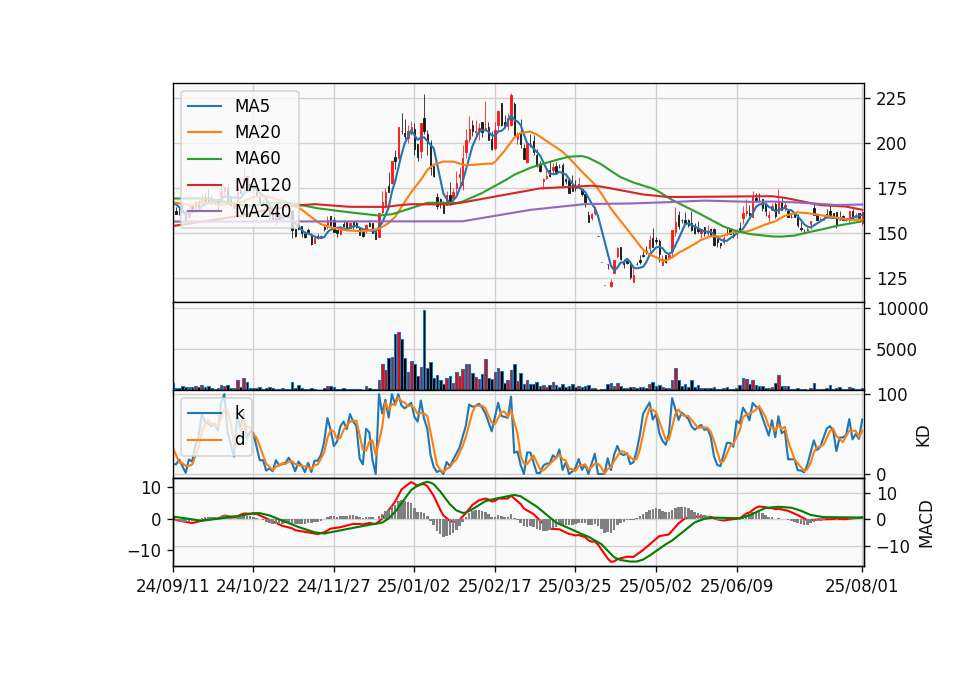Click the 24/10/22 date axis label
Viewport: 960px width, 690px height.
[253, 586]
